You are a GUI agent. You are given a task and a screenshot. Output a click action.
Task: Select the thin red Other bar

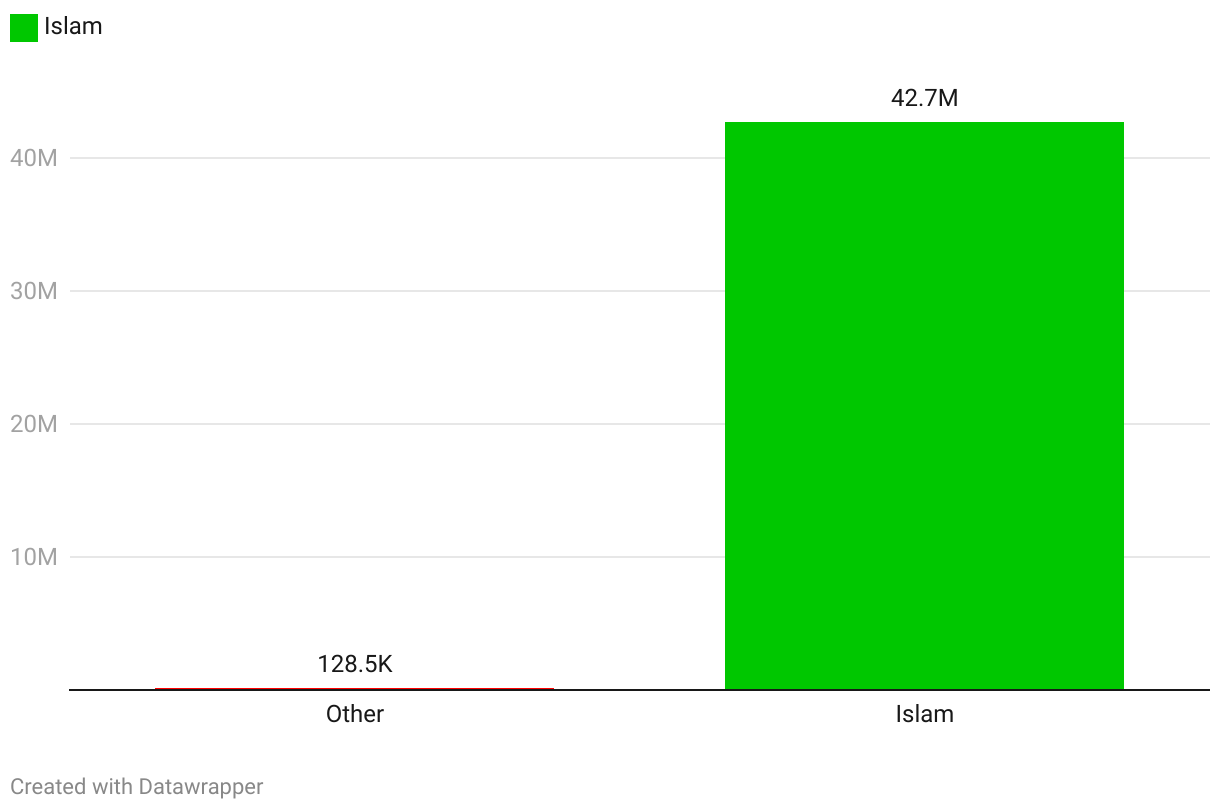(x=354, y=688)
